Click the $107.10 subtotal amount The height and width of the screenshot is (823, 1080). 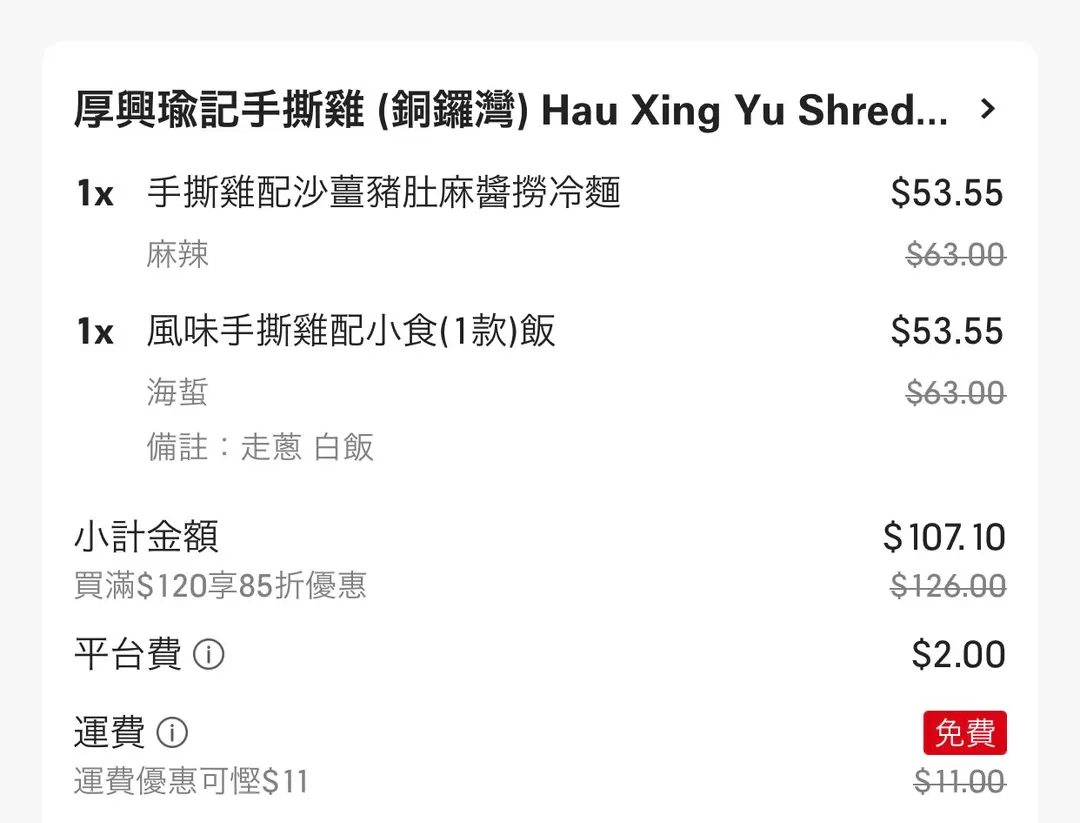[x=944, y=537]
